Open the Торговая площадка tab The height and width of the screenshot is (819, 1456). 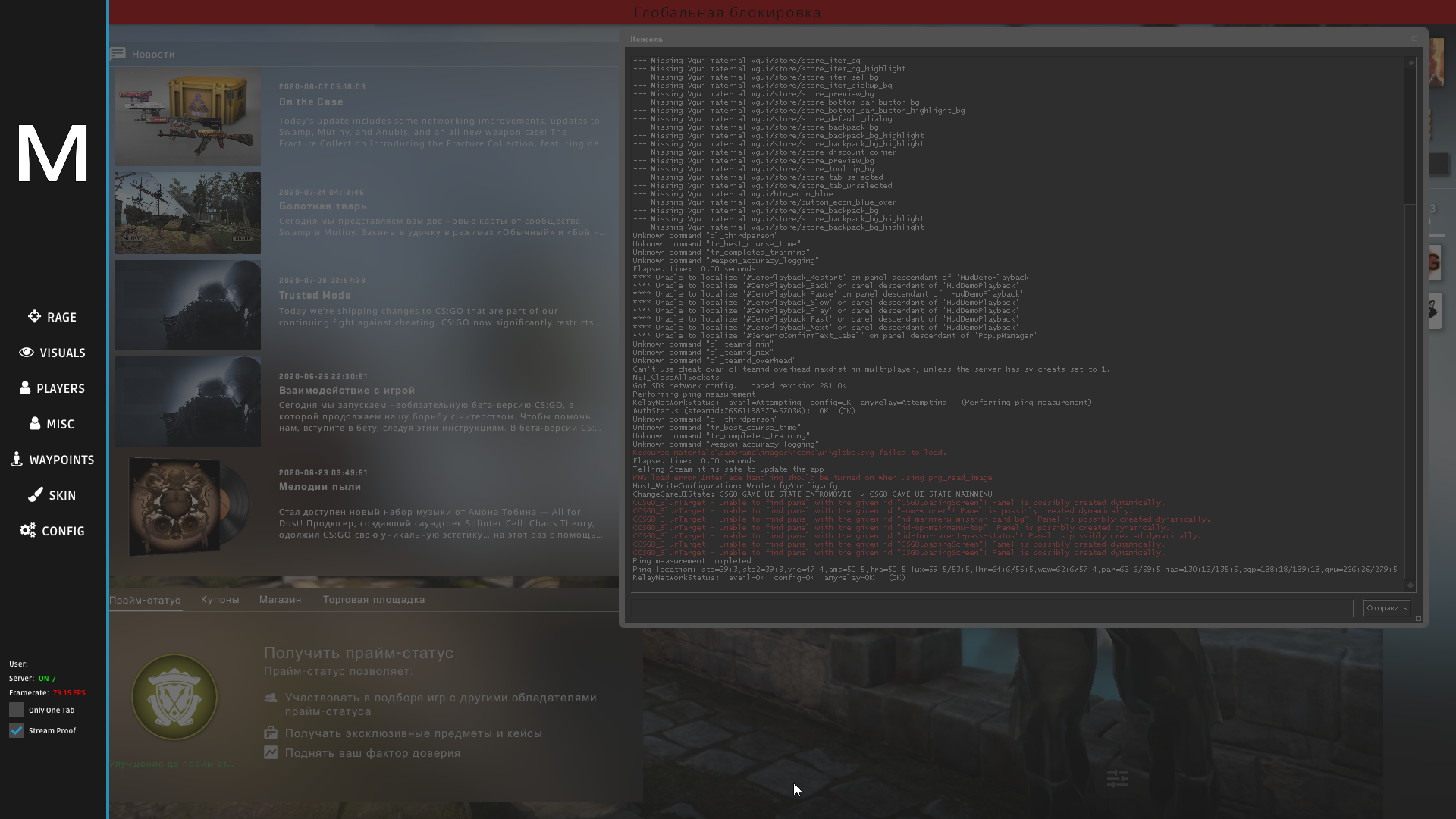374,599
